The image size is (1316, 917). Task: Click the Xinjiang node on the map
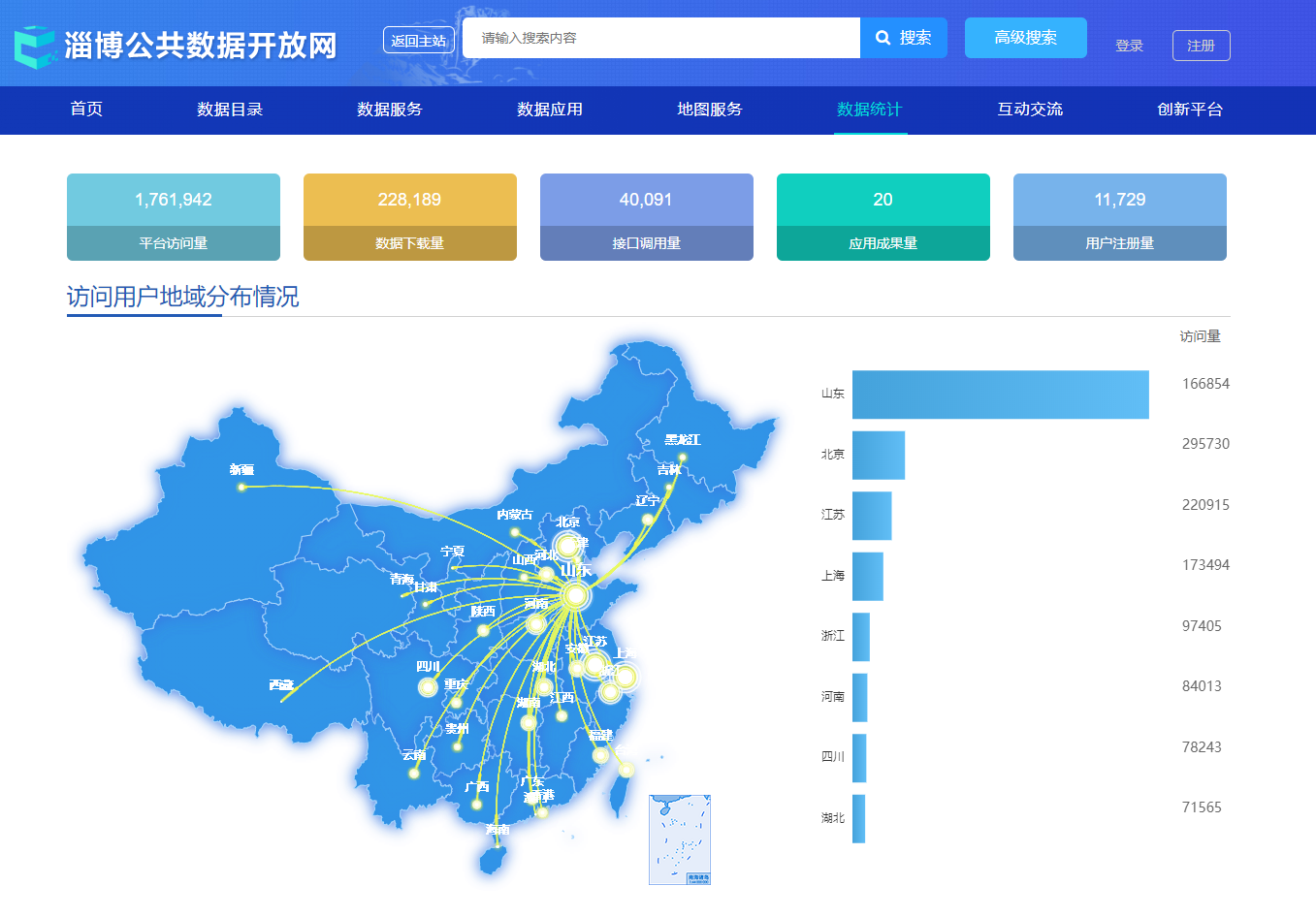pyautogui.click(x=241, y=487)
